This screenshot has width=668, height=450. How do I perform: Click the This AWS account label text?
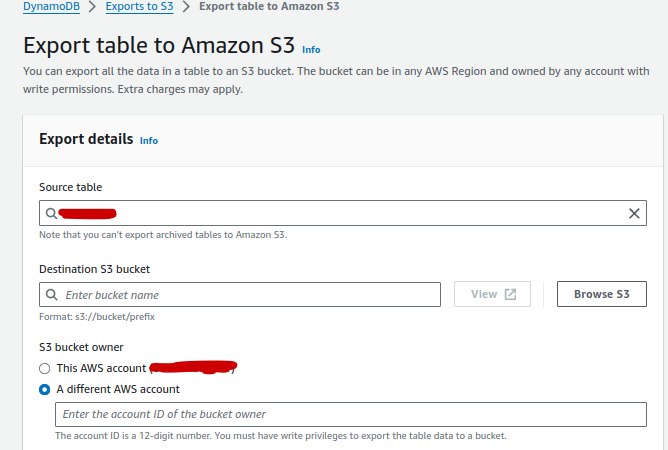click(x=101, y=368)
